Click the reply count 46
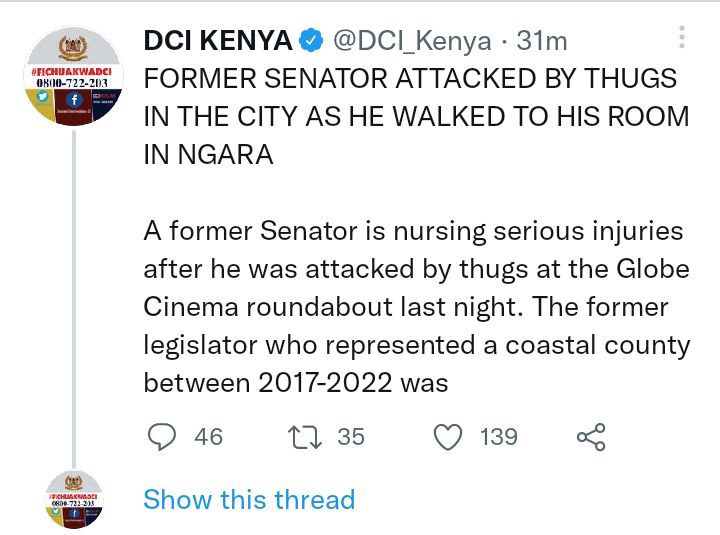 (208, 437)
